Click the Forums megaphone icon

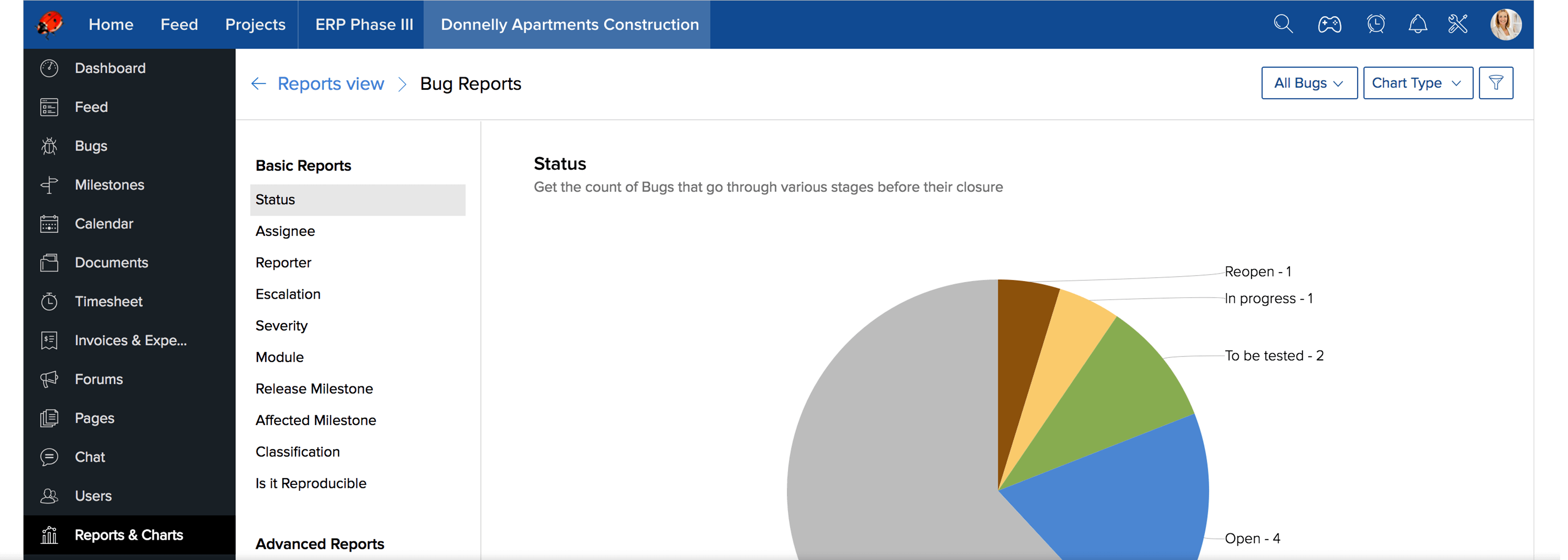coord(49,380)
